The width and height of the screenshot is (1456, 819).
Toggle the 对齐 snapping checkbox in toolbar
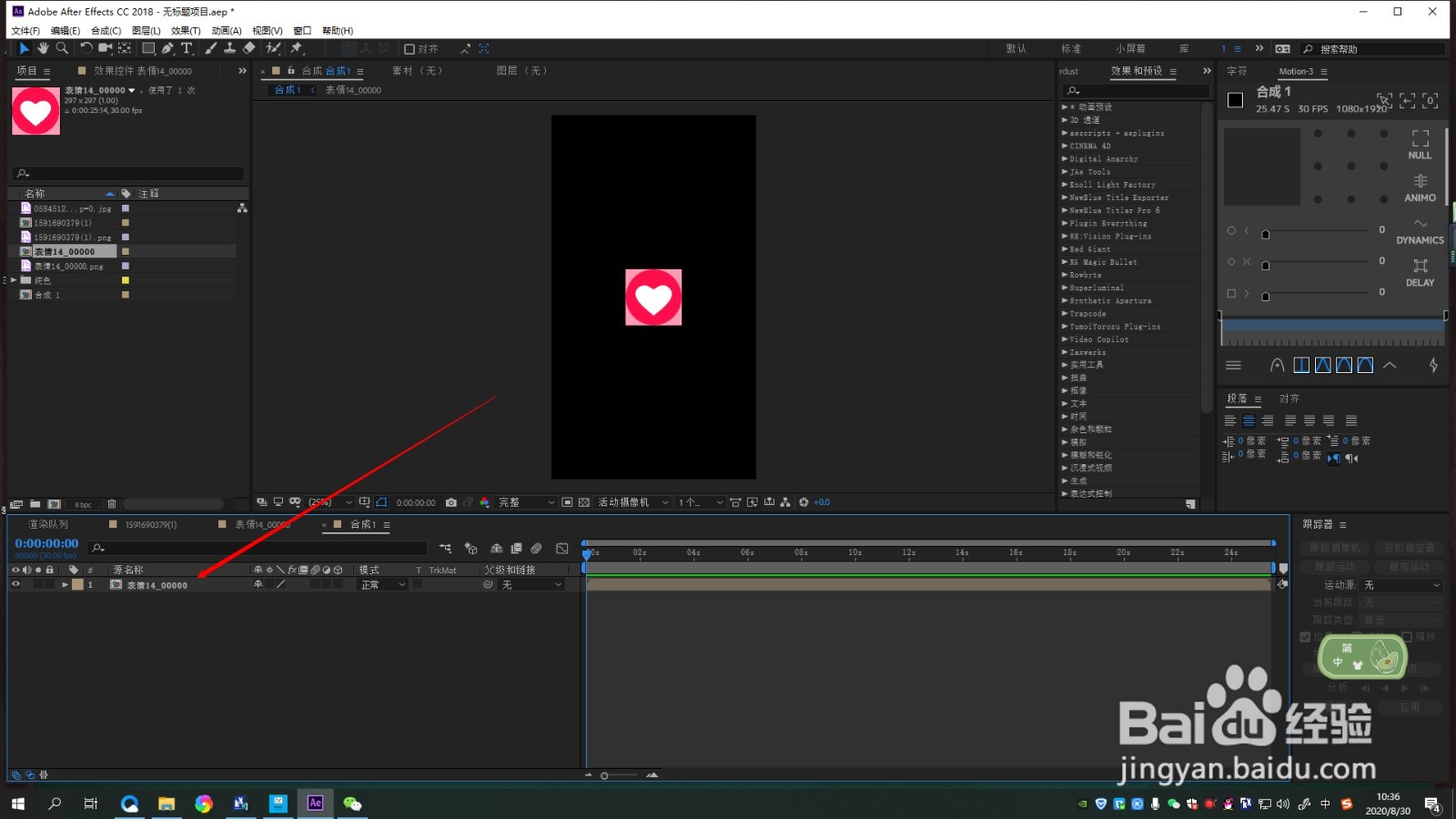pos(409,49)
